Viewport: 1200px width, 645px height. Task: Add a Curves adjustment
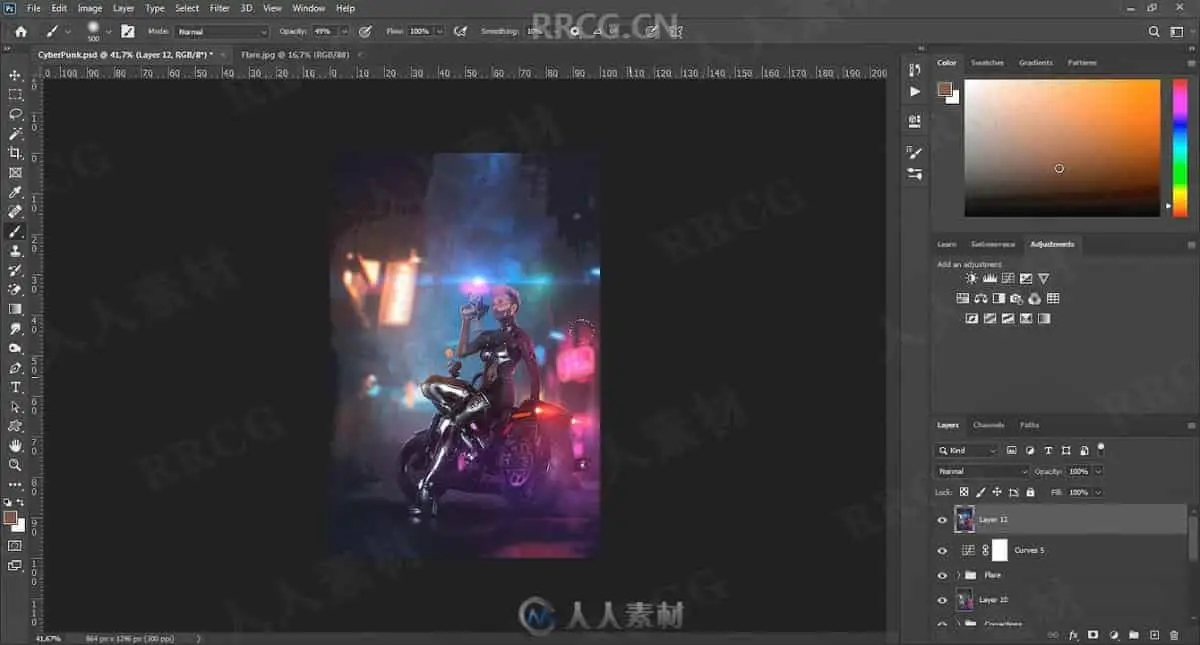1007,278
